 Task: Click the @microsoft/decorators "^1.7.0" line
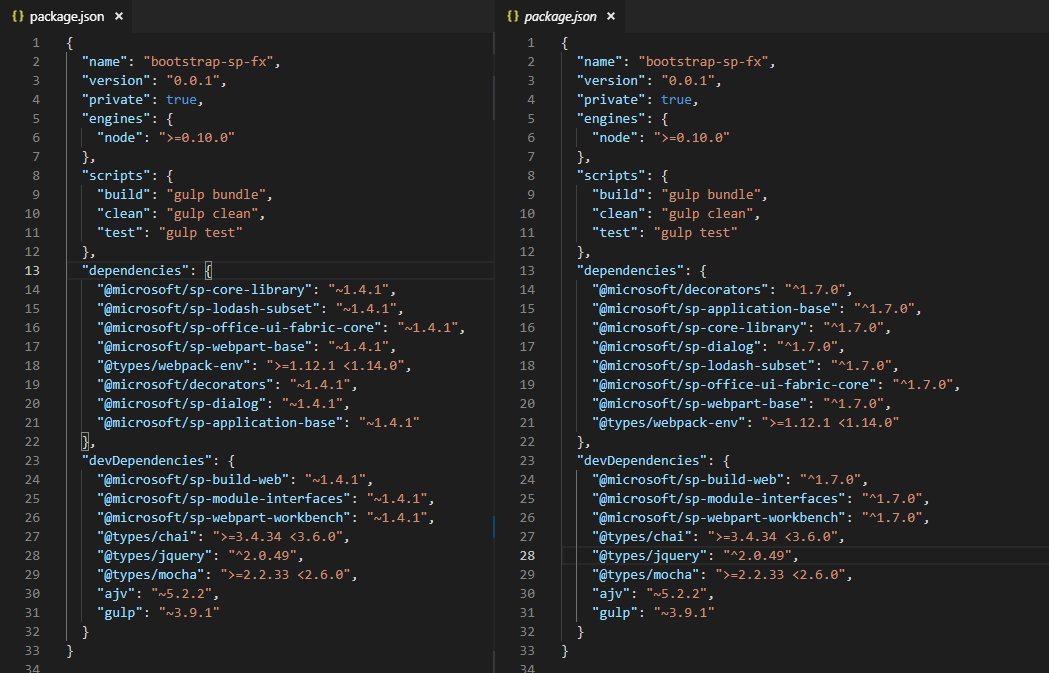click(722, 290)
